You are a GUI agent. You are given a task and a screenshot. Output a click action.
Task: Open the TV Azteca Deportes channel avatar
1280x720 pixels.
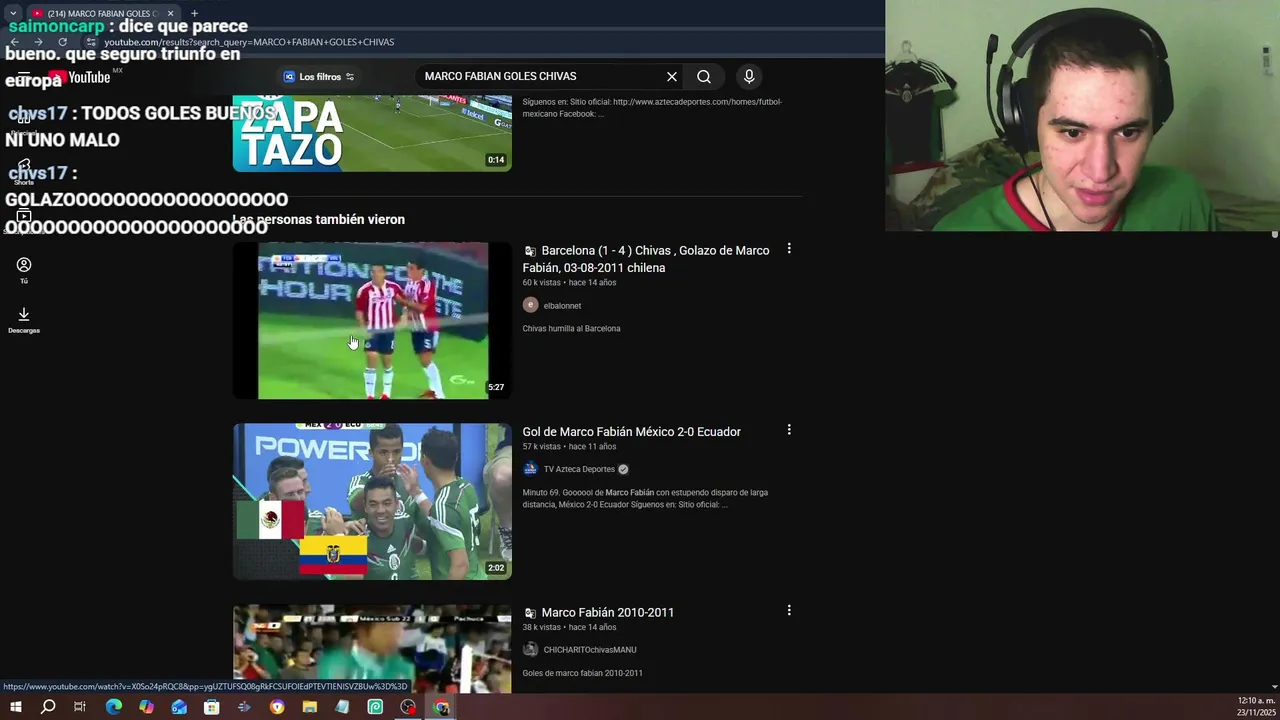[530, 469]
